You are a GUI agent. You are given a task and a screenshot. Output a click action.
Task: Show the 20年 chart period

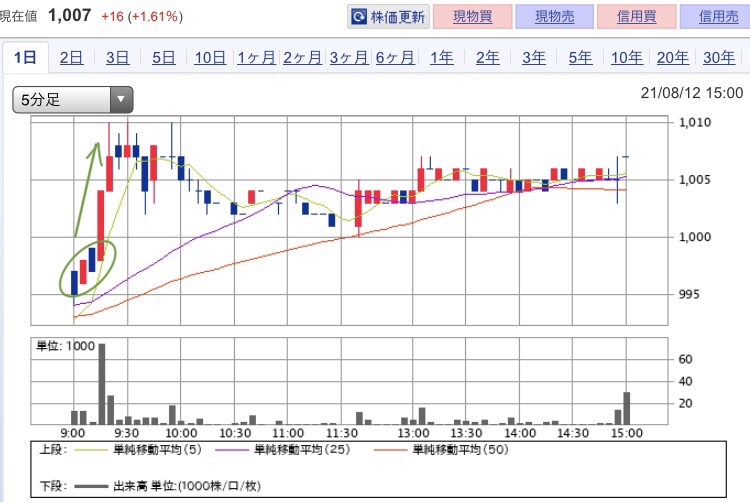pos(673,58)
